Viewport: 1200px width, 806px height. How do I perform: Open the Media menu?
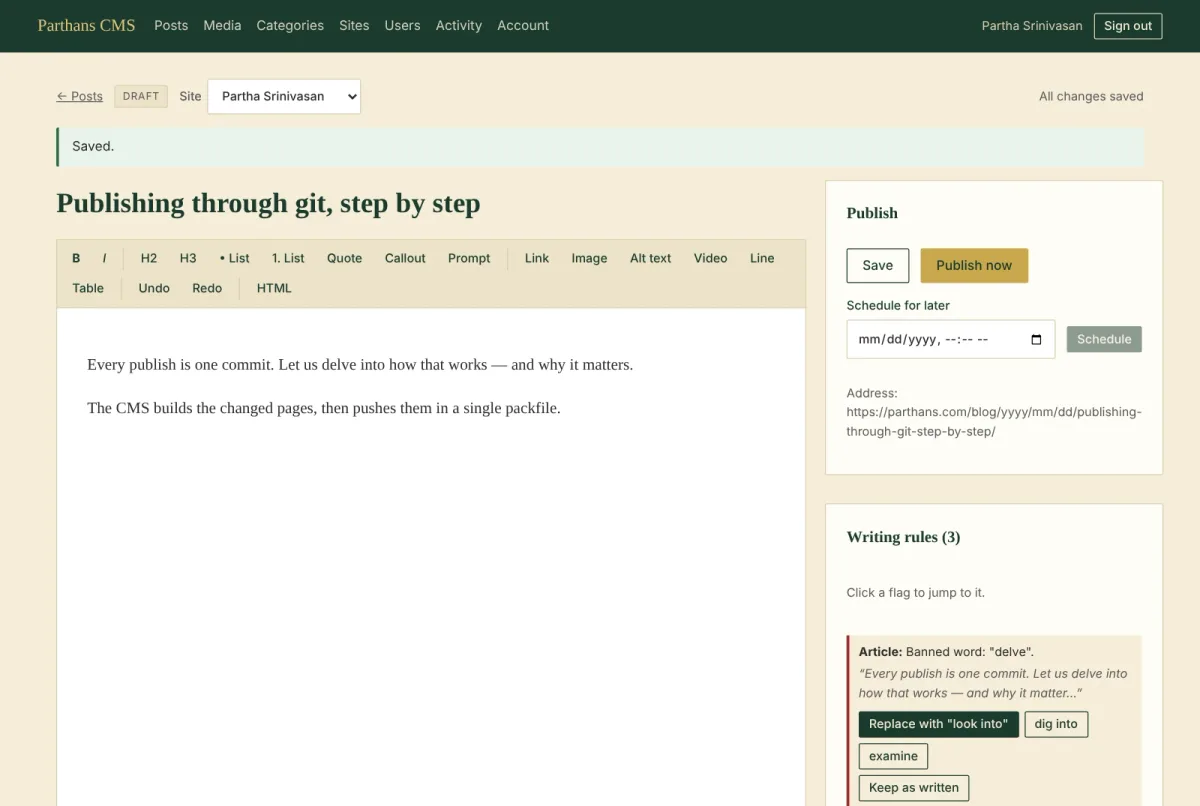[x=222, y=25]
